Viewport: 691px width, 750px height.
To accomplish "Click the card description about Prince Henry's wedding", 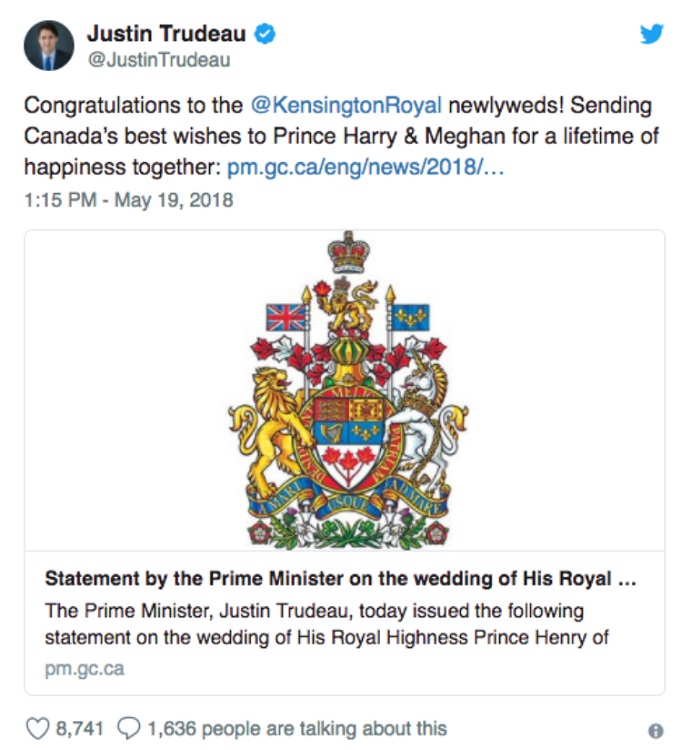I will [x=326, y=624].
